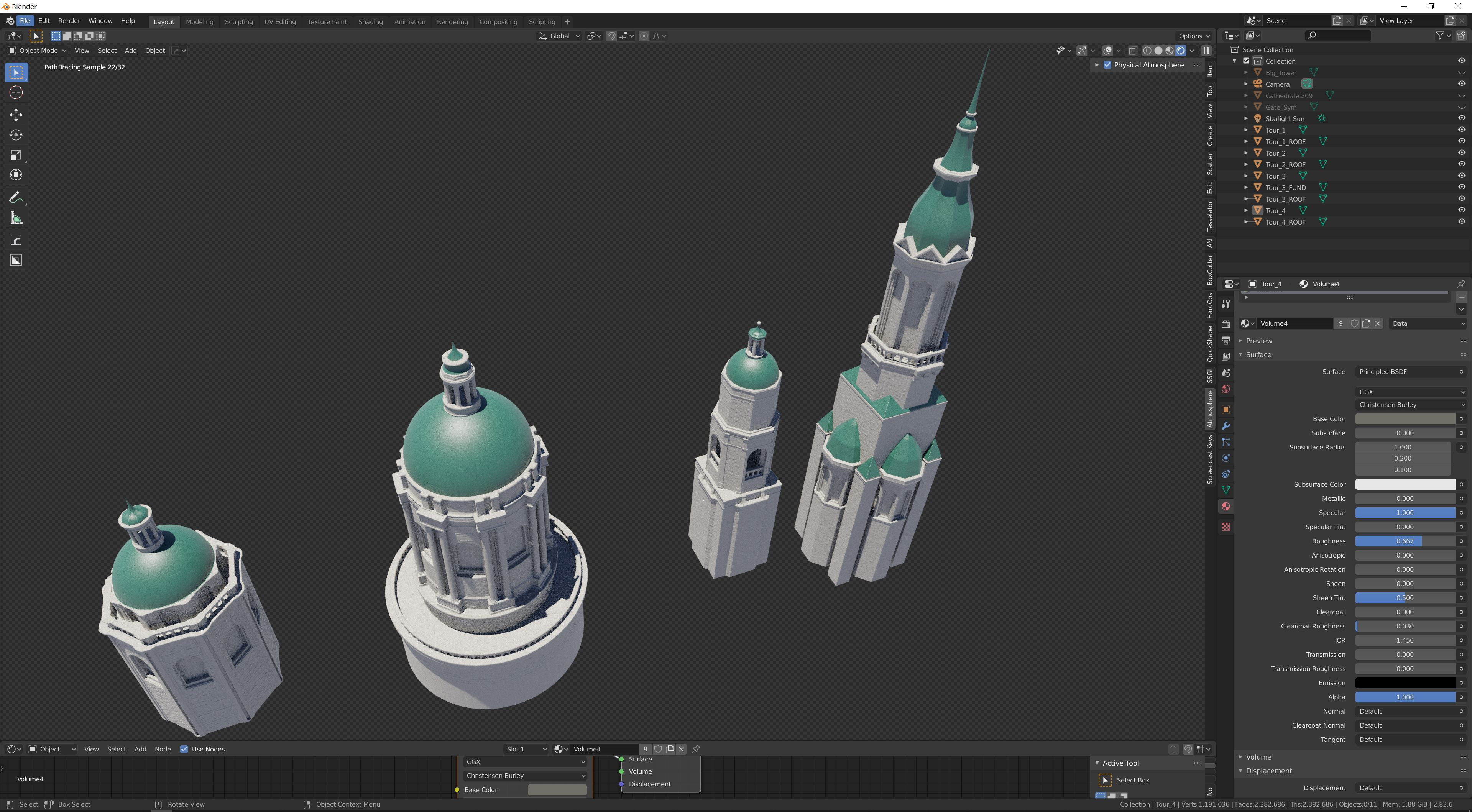The width and height of the screenshot is (1472, 812).
Task: Select the Rotate tool
Action: click(16, 135)
